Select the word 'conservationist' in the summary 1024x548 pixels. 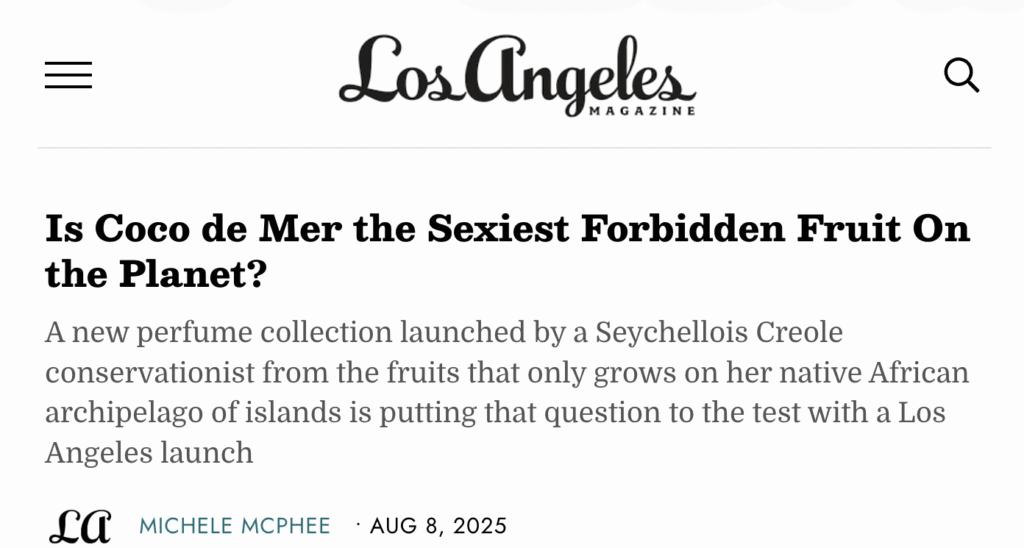(x=150, y=373)
